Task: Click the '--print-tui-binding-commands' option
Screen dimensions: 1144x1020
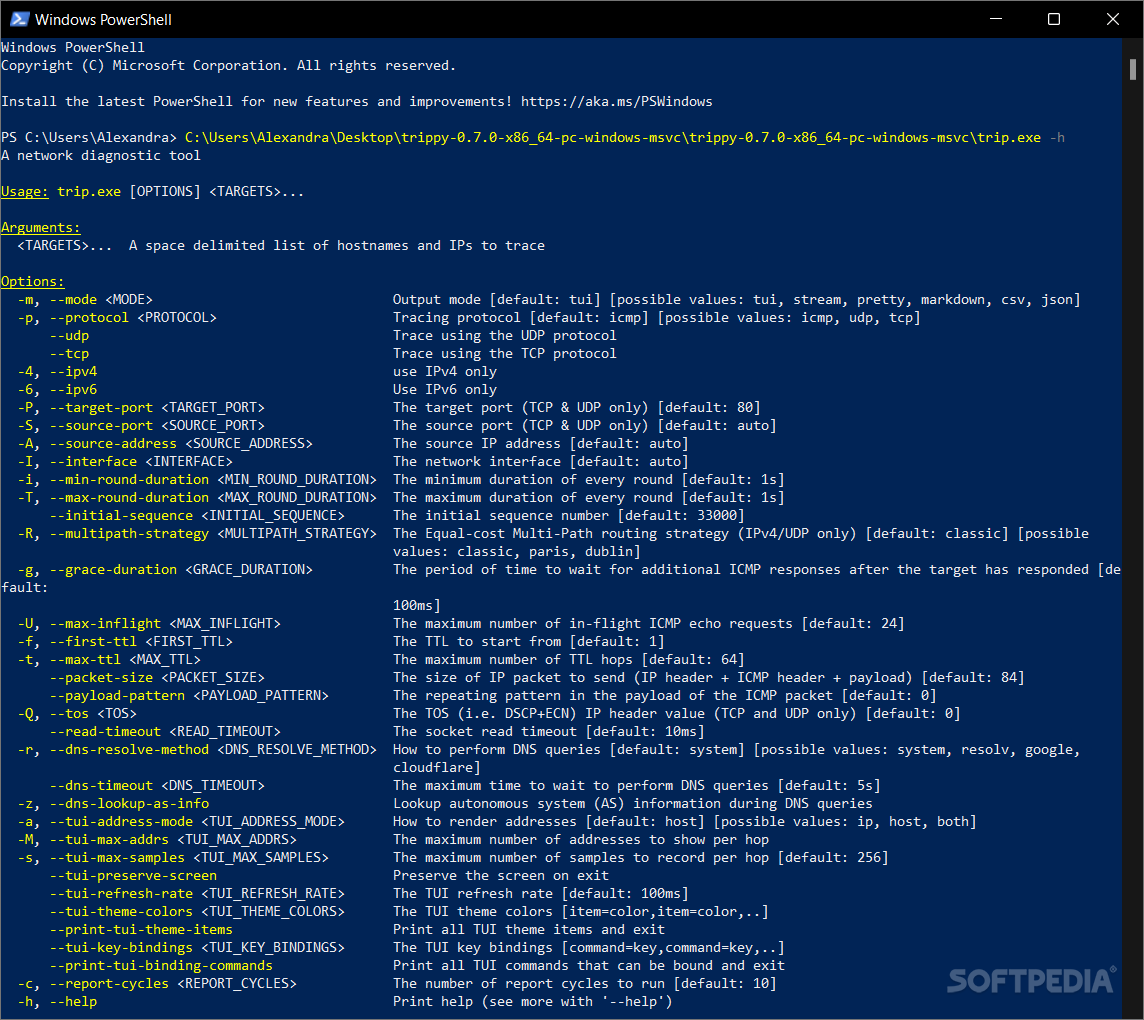Action: [161, 965]
